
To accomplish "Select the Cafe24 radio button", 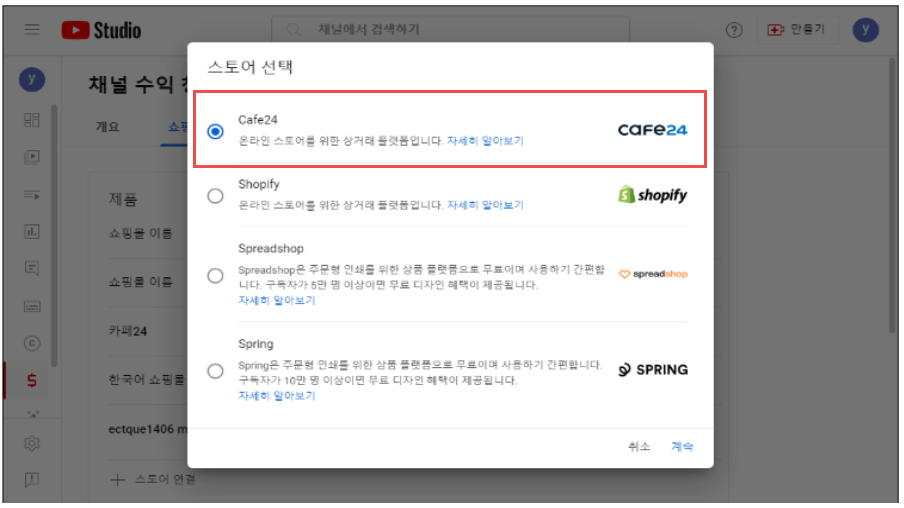I will click(215, 131).
